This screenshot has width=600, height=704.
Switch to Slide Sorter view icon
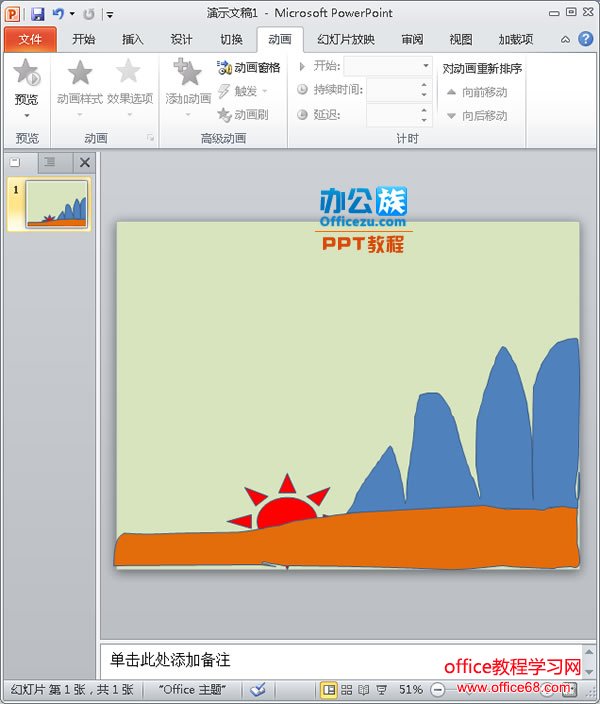(x=346, y=690)
